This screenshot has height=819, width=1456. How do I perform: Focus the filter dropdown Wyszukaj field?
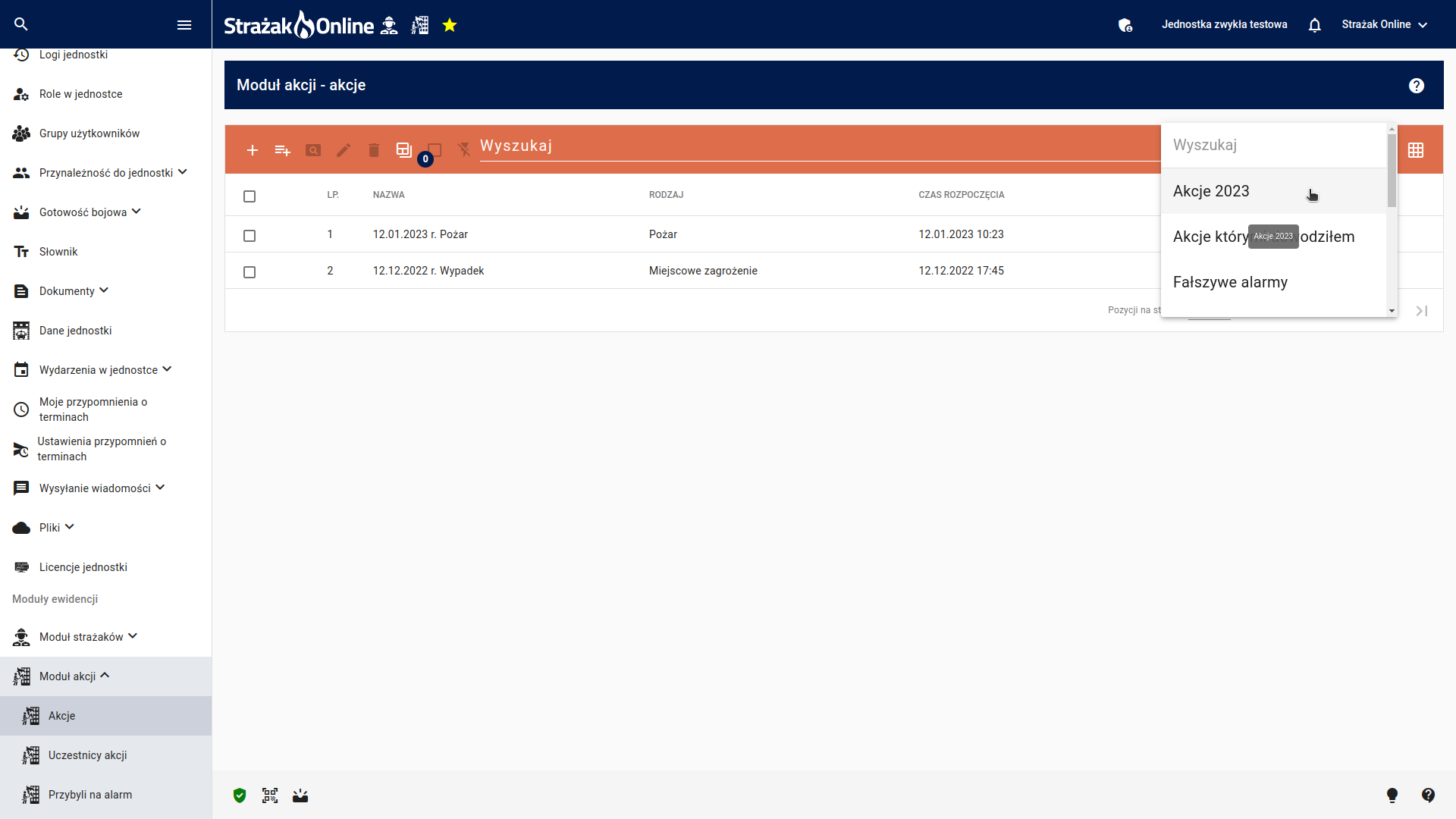coord(1273,145)
